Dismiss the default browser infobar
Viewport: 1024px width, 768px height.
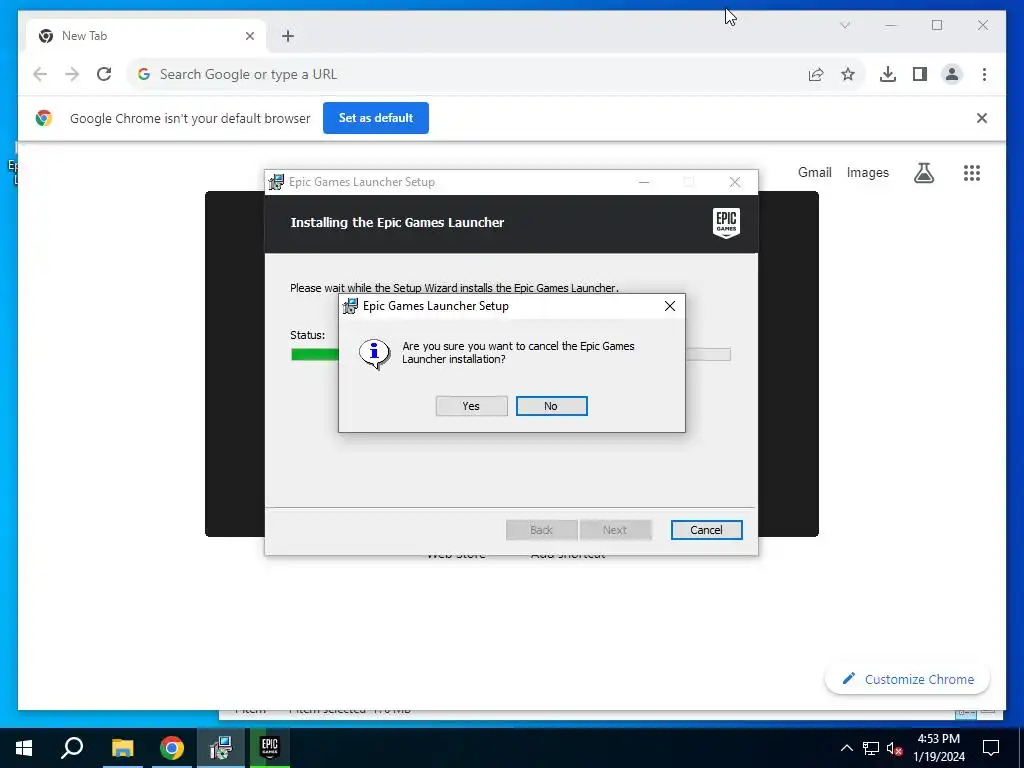tap(982, 118)
